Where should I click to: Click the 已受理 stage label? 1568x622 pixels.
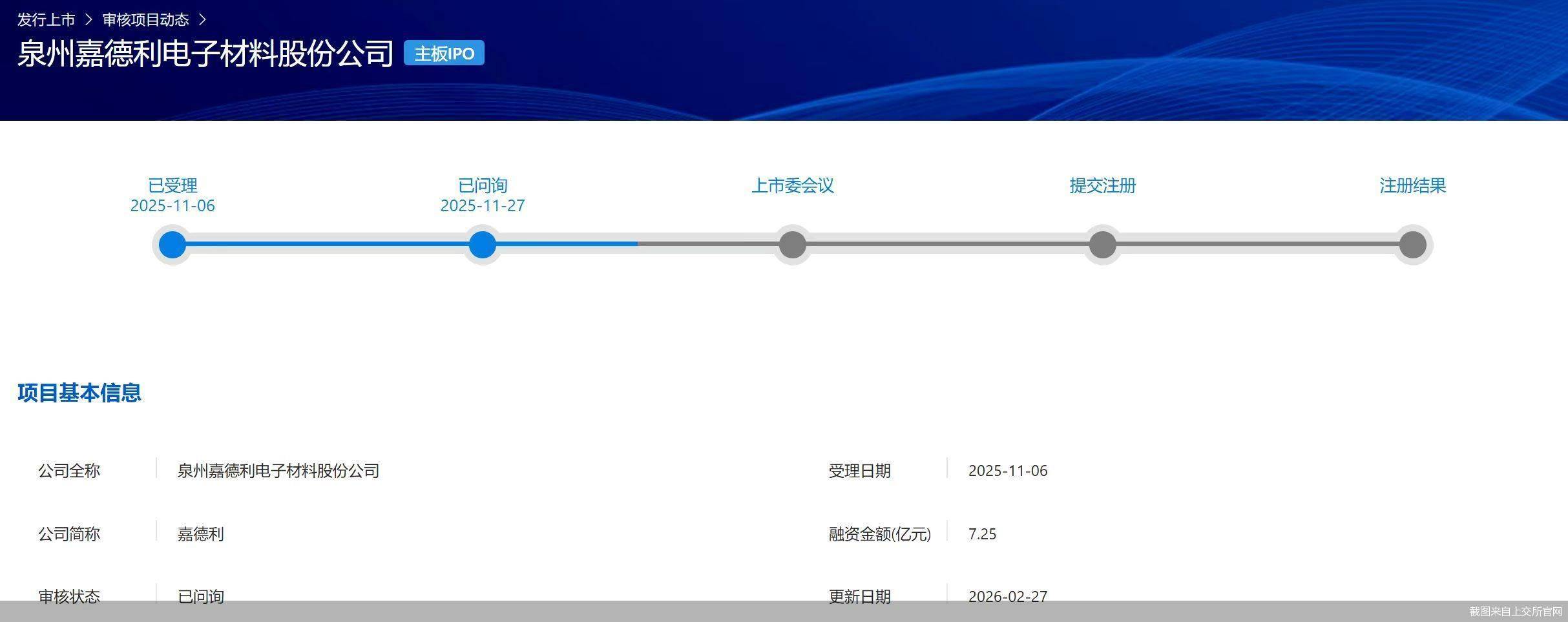(x=172, y=186)
